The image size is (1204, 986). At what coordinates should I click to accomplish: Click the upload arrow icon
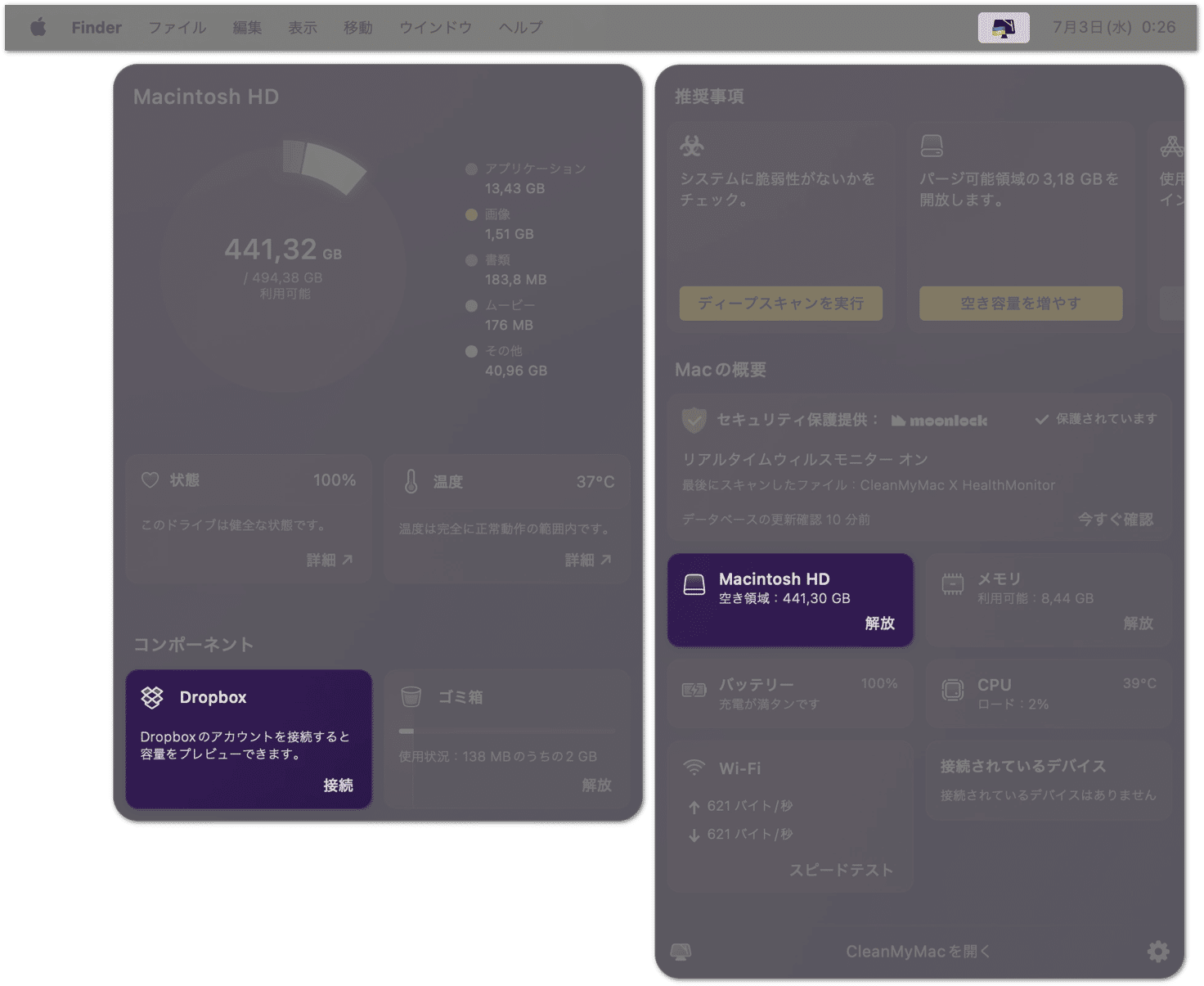pyautogui.click(x=694, y=807)
